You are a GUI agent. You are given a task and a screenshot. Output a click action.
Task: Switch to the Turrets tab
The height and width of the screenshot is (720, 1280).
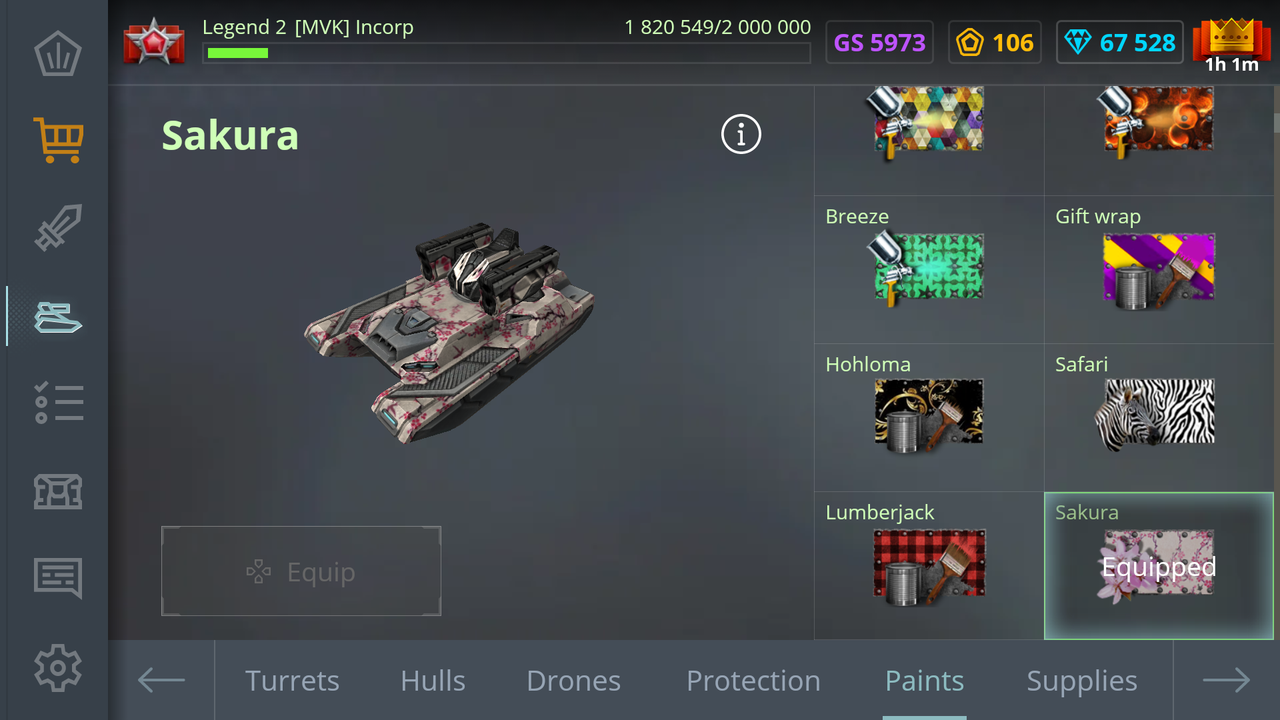pos(292,681)
